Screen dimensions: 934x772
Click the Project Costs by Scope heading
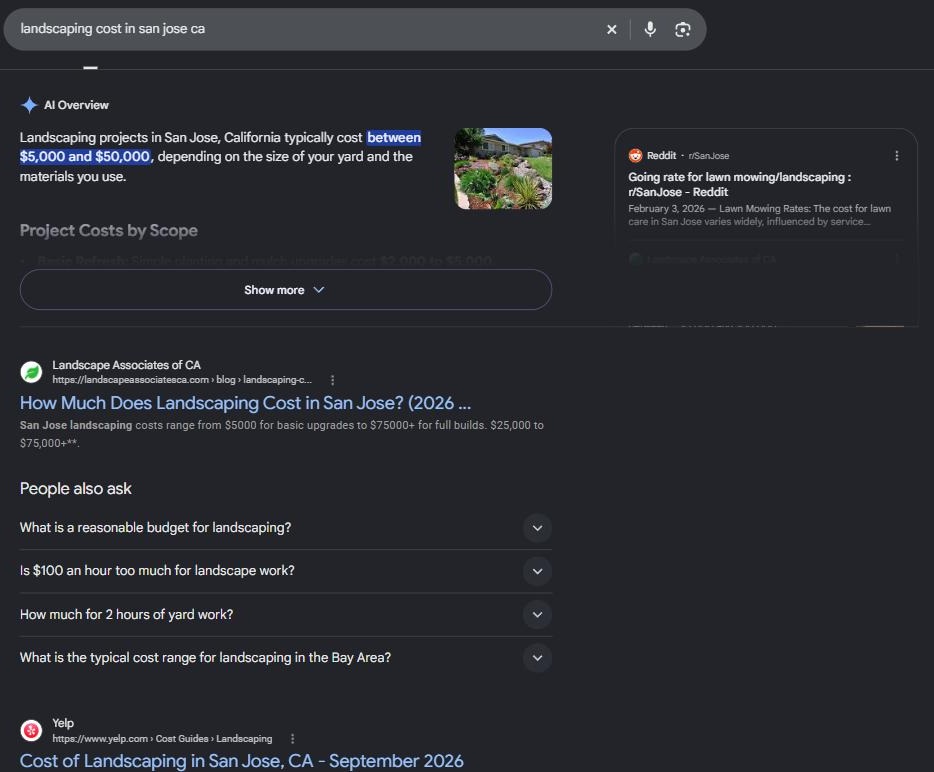coord(108,231)
